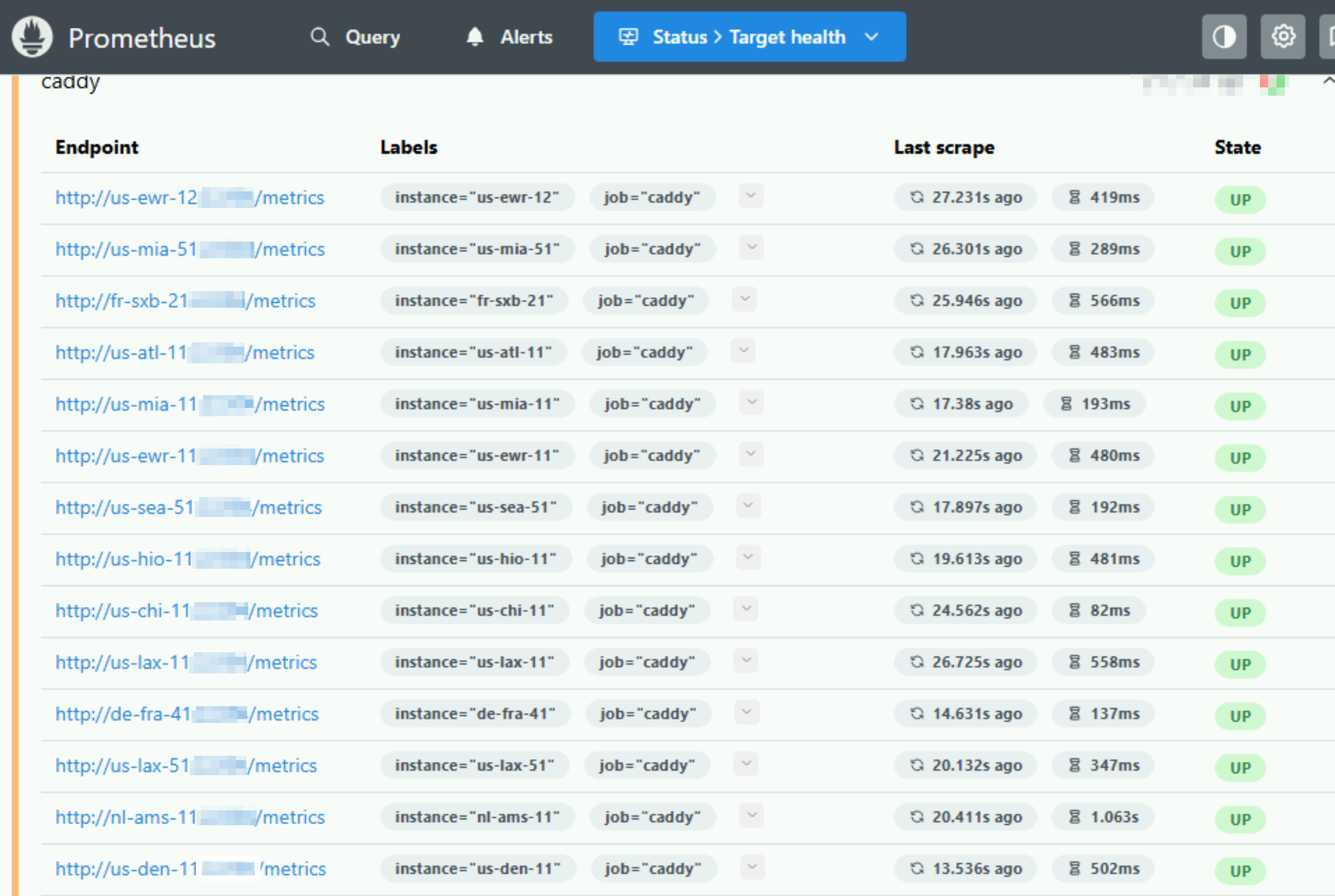Click the Alerts bell icon
This screenshot has height=896, width=1335.
pos(475,37)
